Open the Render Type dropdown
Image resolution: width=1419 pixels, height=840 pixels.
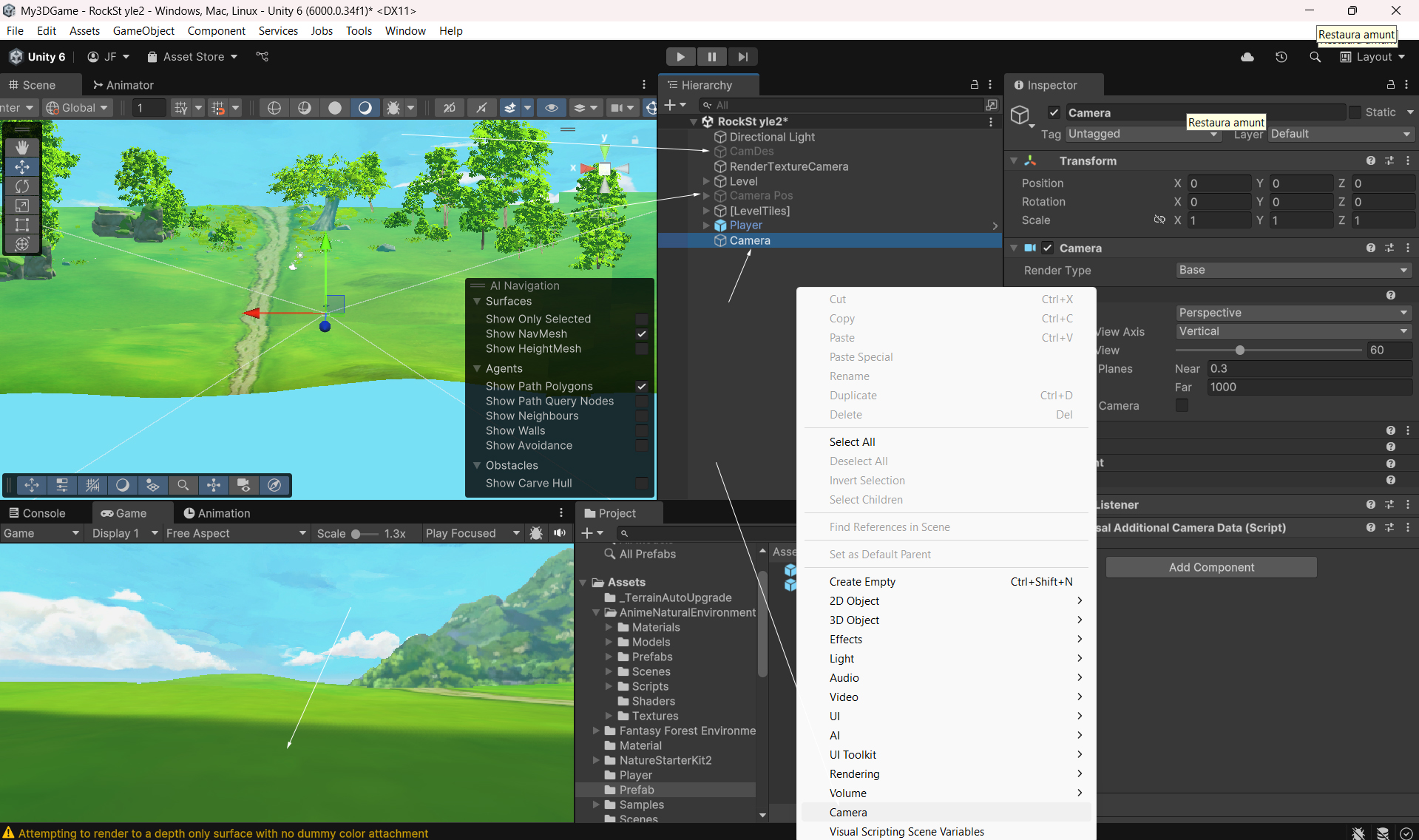pyautogui.click(x=1293, y=271)
